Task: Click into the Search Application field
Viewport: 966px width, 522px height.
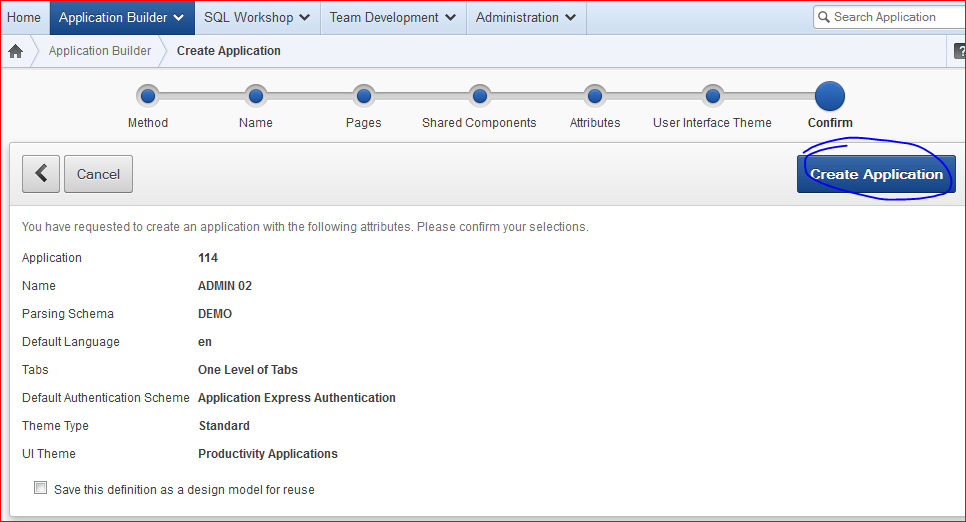Action: (890, 17)
